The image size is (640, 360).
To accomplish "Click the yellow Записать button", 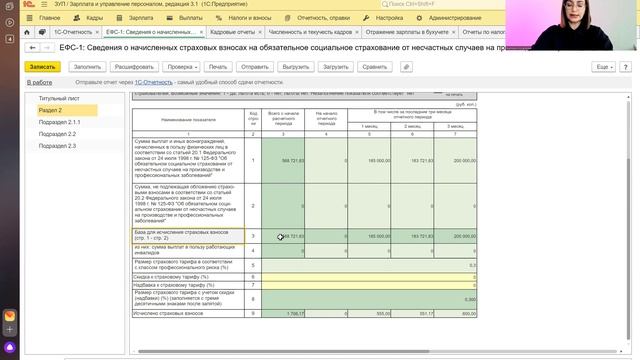I will click(x=42, y=67).
